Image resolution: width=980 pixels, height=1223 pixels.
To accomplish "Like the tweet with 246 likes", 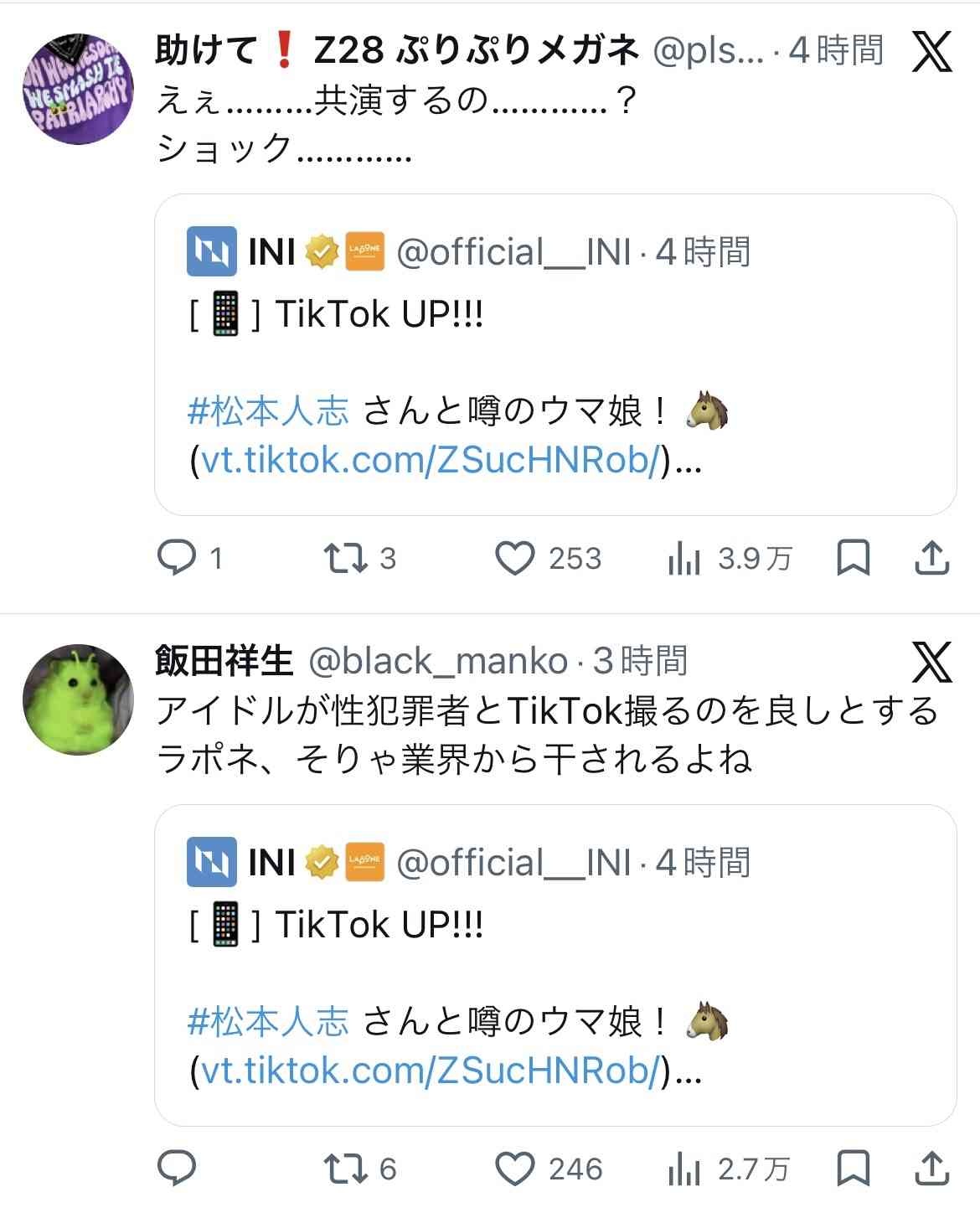I will pos(515,1169).
